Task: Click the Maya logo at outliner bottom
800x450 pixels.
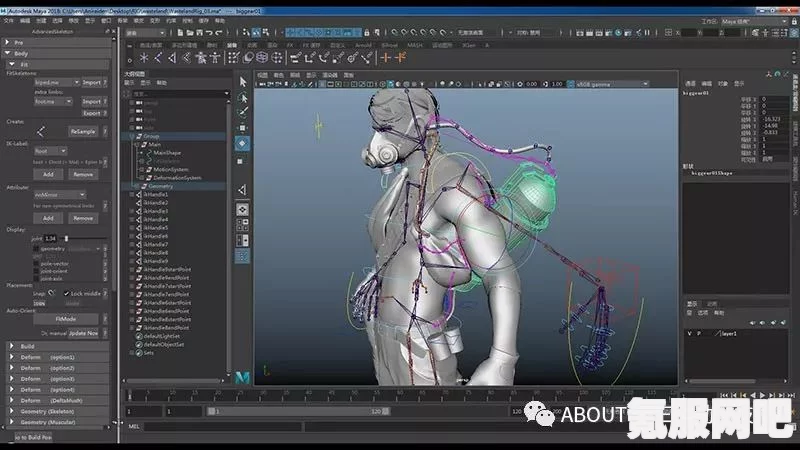Action: point(242,378)
